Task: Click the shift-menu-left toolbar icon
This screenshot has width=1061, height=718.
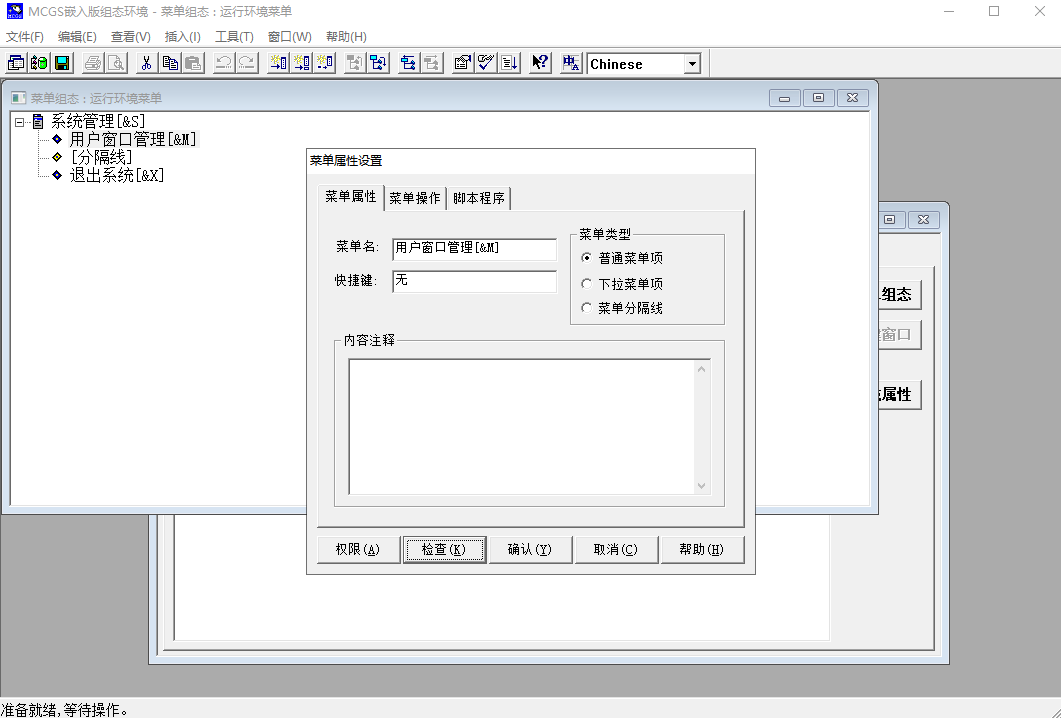Action: click(408, 63)
